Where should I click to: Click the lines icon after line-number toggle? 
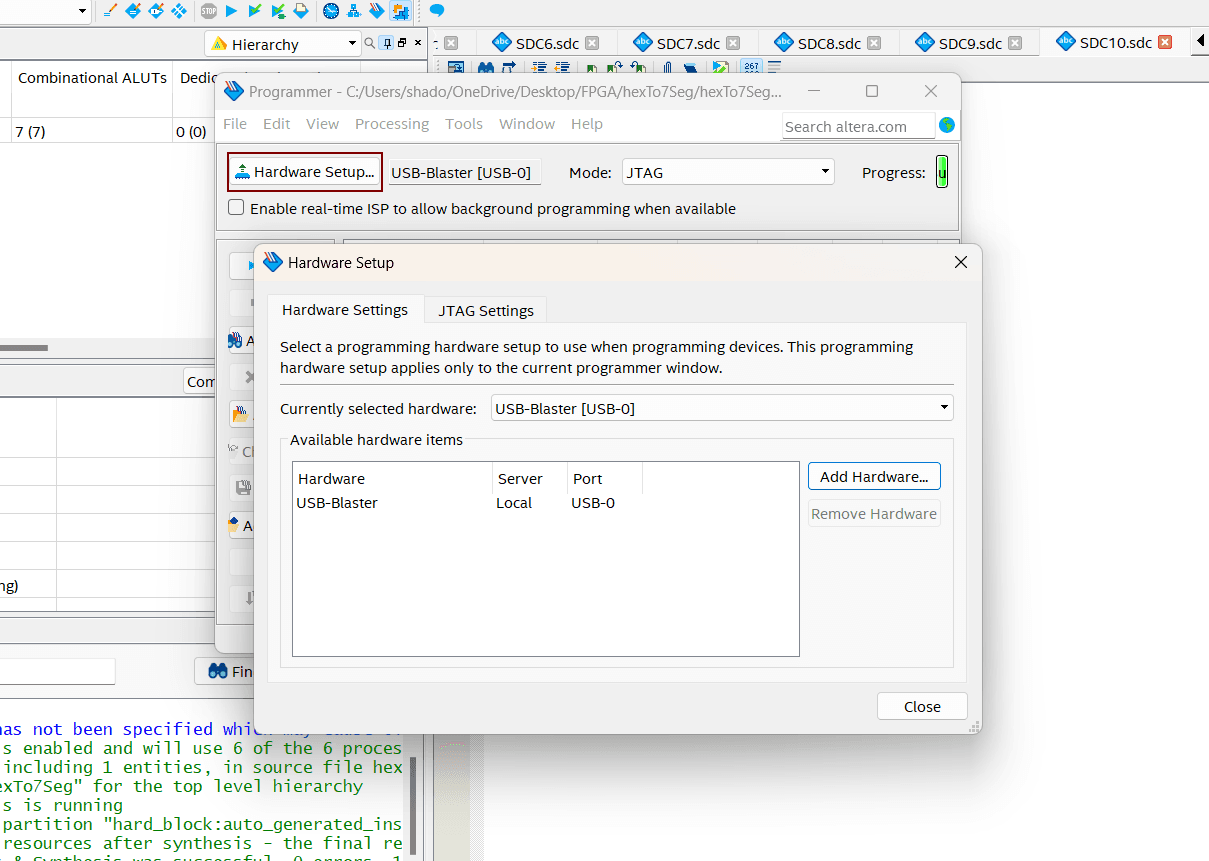tap(774, 67)
